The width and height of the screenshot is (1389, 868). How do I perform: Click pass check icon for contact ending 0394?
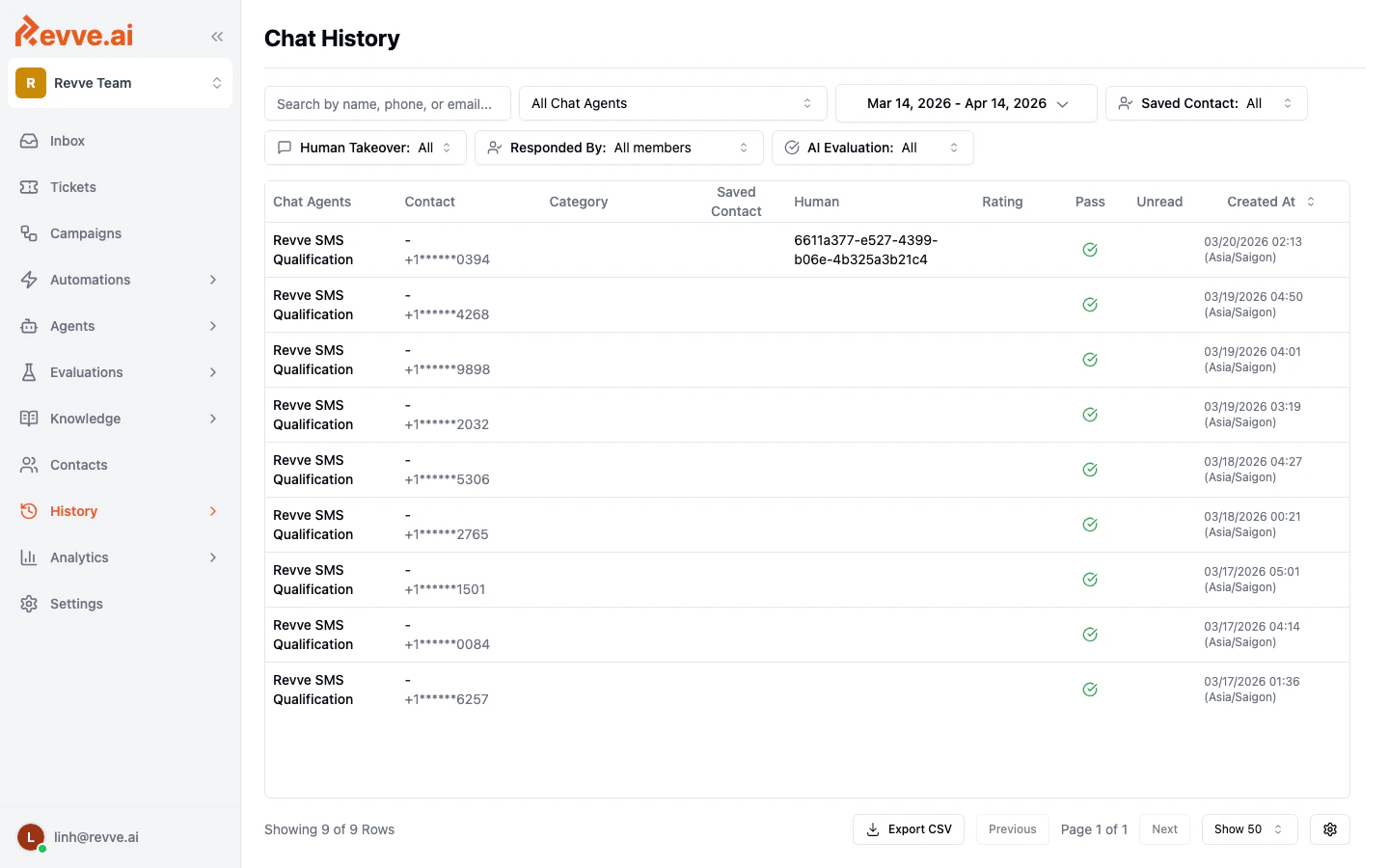click(1090, 250)
